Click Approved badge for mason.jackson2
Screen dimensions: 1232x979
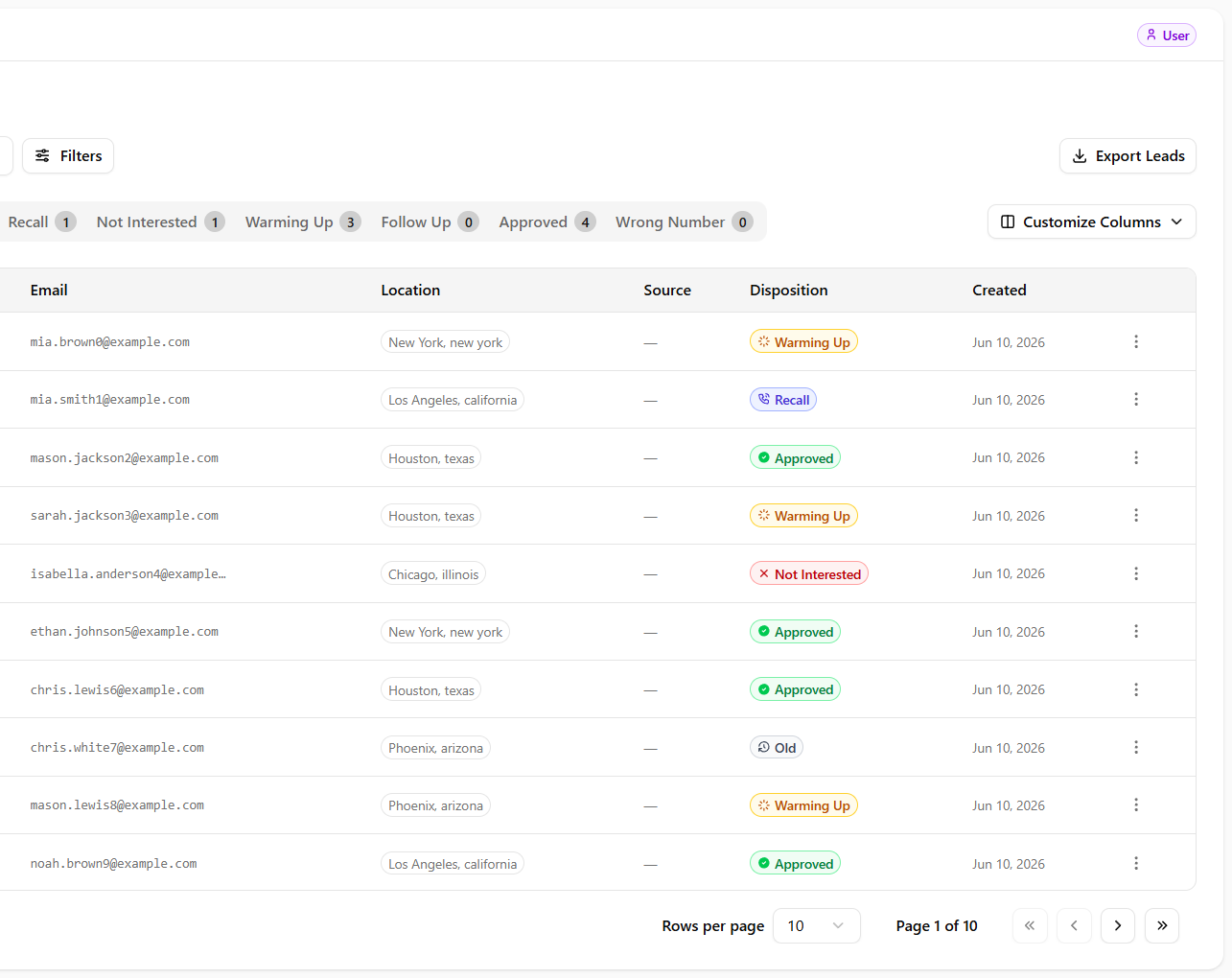[795, 458]
